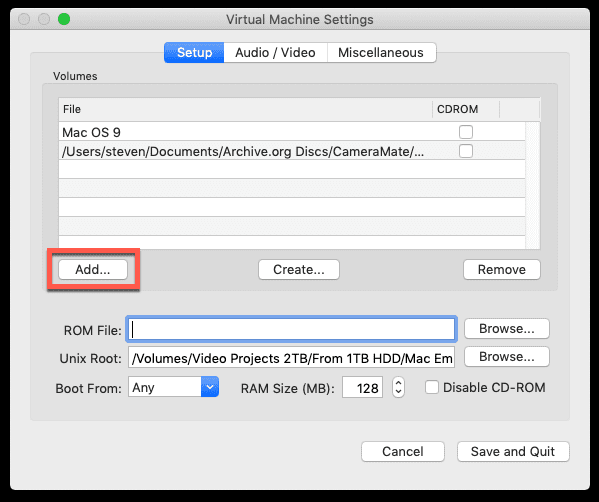Click into the Unix Root path field
The image size is (599, 502).
pos(291,358)
